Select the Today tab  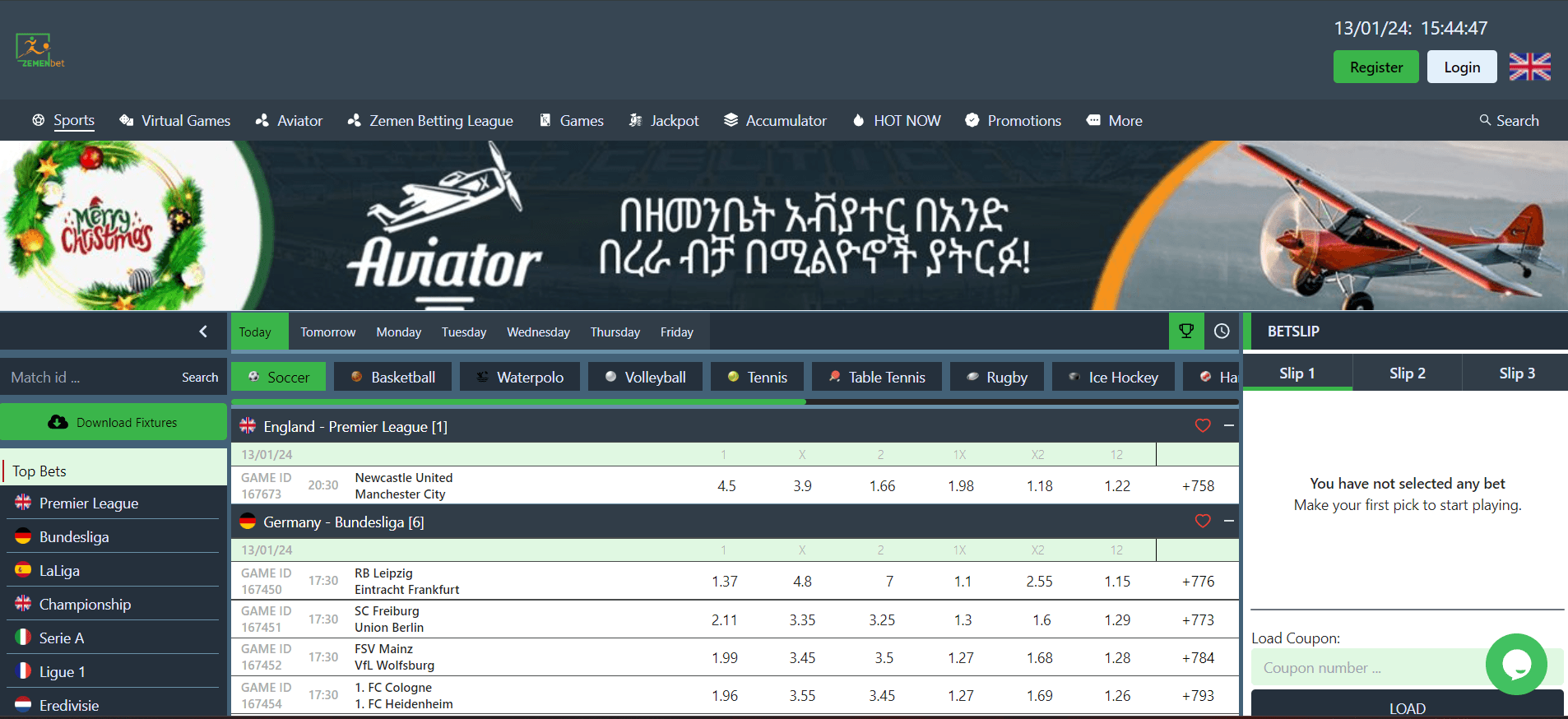[x=259, y=332]
